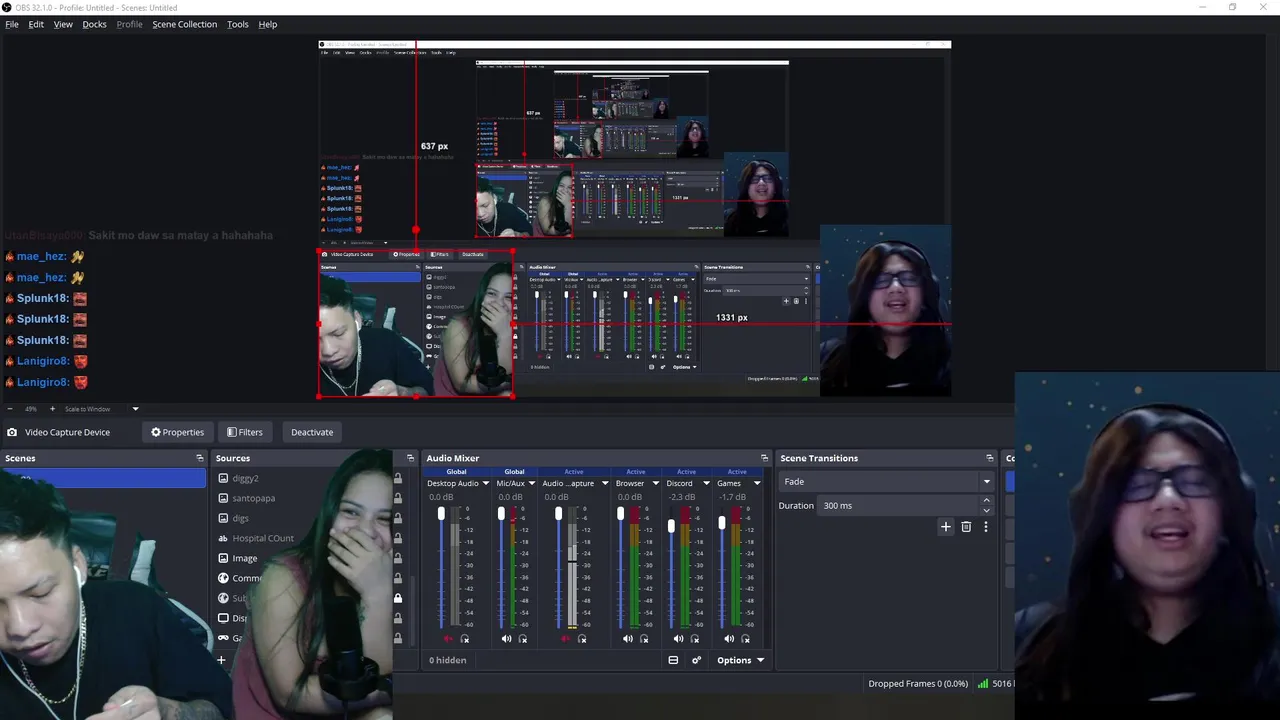Screen dimensions: 1280x720
Task: Mute the Games audio channel
Action: pyautogui.click(x=729, y=639)
